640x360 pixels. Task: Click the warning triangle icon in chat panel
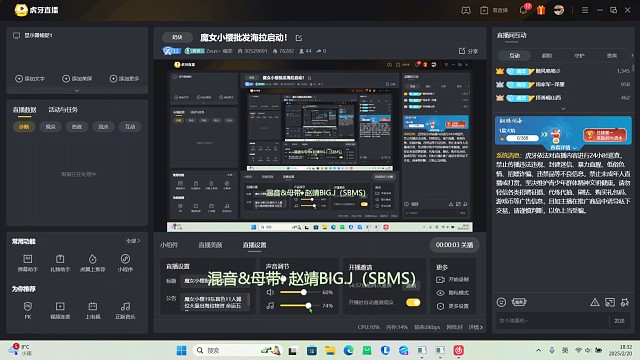coord(595,302)
